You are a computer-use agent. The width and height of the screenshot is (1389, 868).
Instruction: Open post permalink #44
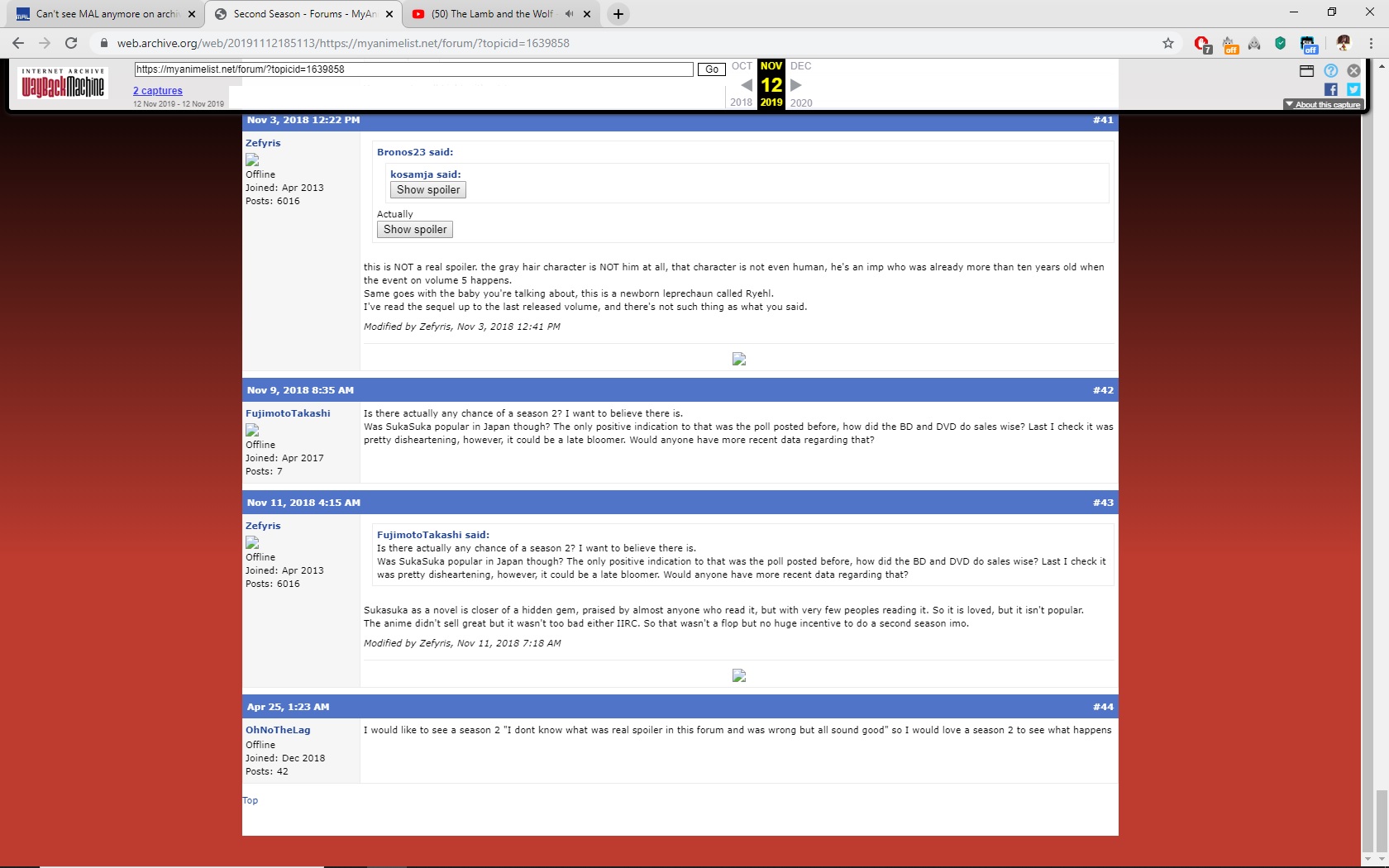(x=1103, y=707)
